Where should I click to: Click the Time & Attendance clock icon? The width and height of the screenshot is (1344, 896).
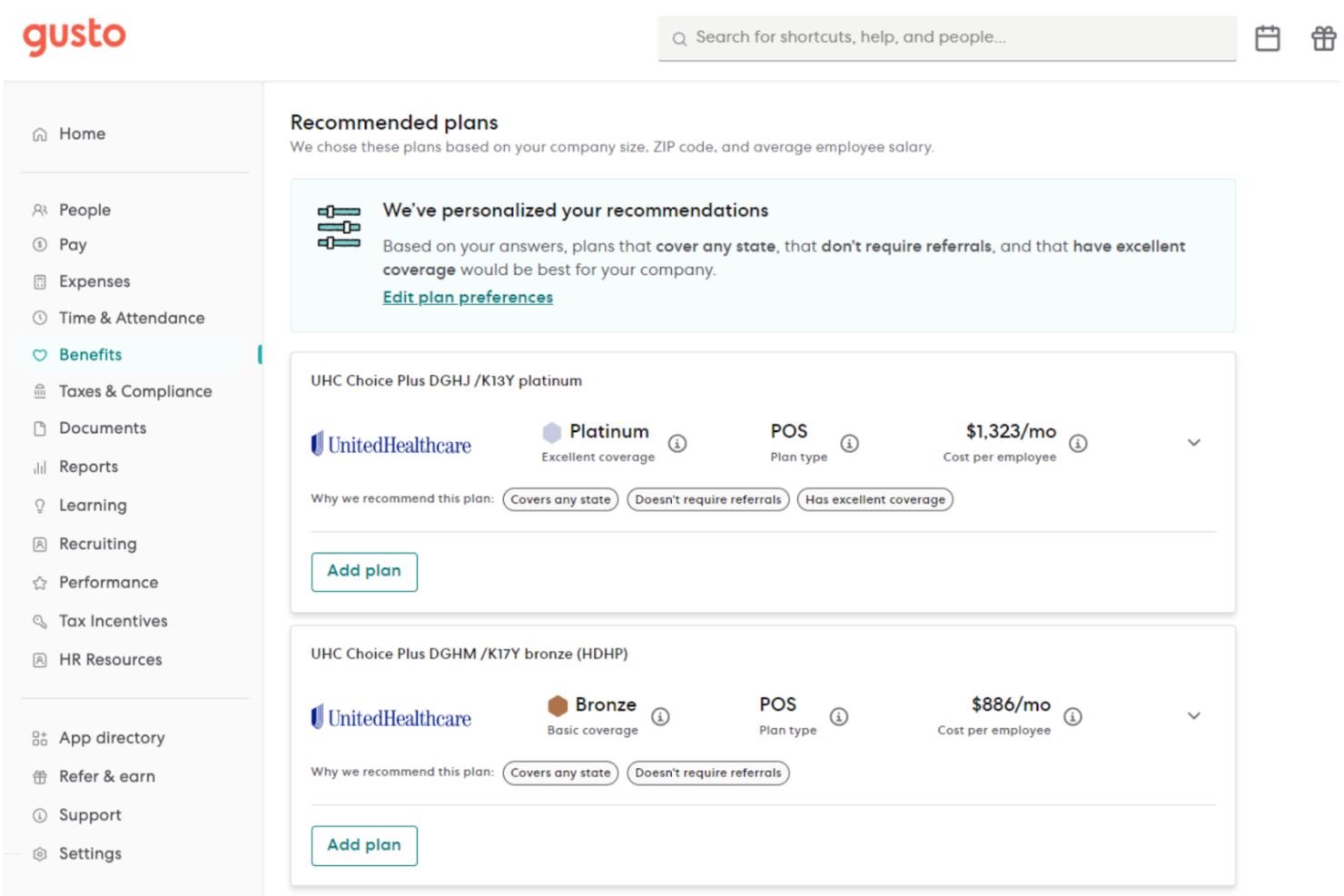(x=39, y=318)
